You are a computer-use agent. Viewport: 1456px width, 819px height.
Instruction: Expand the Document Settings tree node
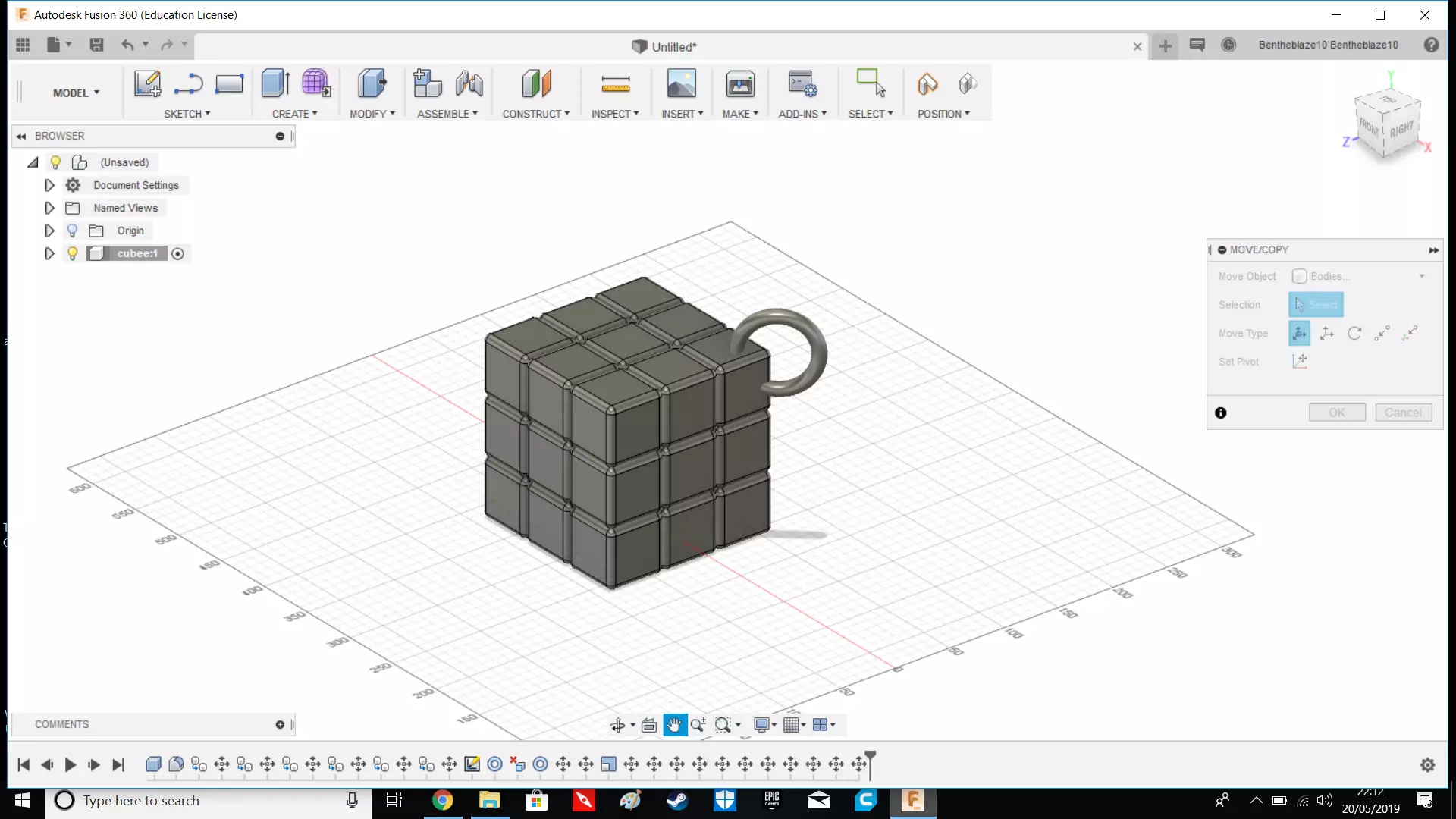tap(49, 185)
